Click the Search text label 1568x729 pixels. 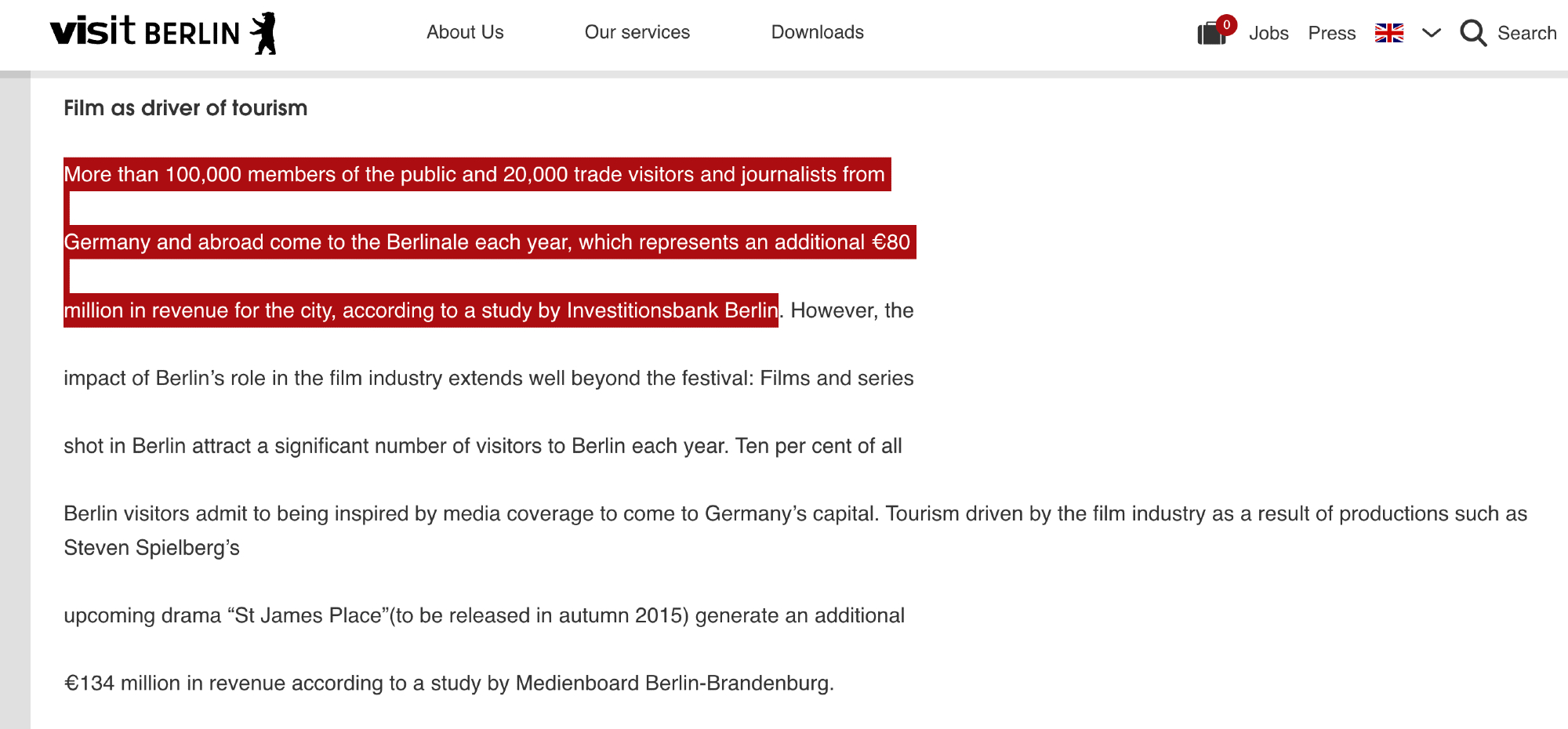coord(1526,33)
